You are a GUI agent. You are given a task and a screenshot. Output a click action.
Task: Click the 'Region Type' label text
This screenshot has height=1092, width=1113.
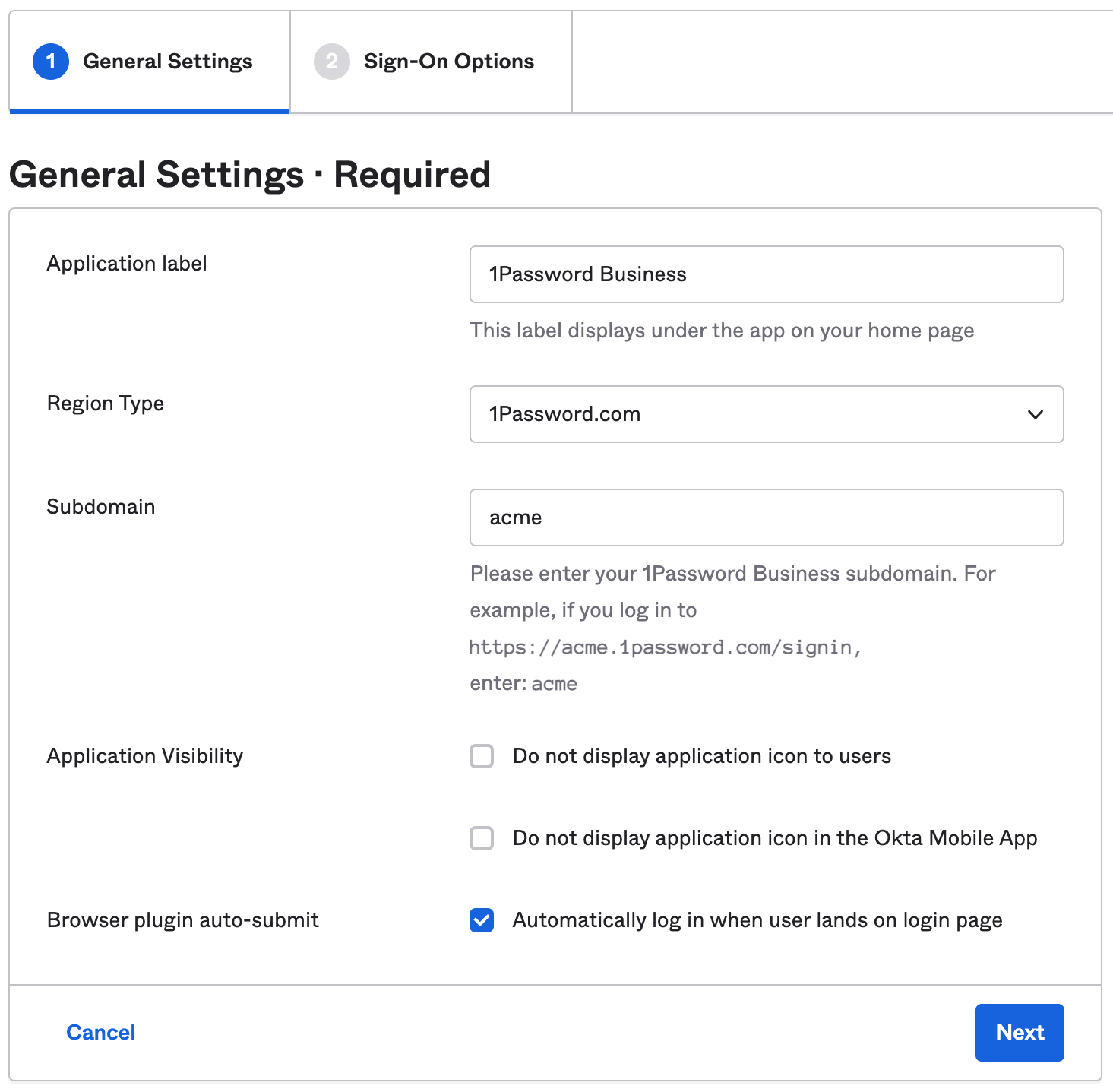[x=106, y=404]
